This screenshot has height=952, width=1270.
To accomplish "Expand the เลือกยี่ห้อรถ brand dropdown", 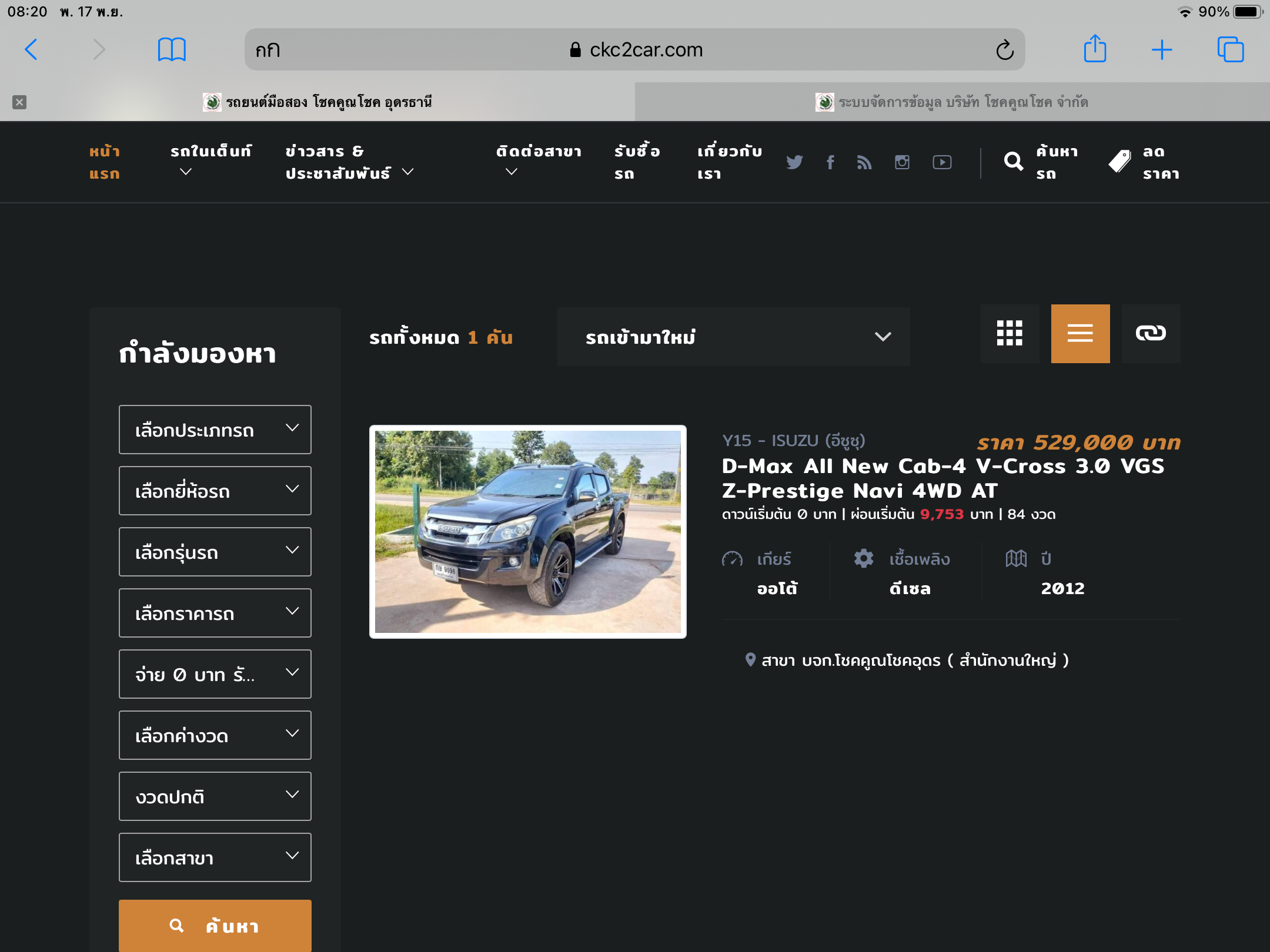I will [215, 491].
